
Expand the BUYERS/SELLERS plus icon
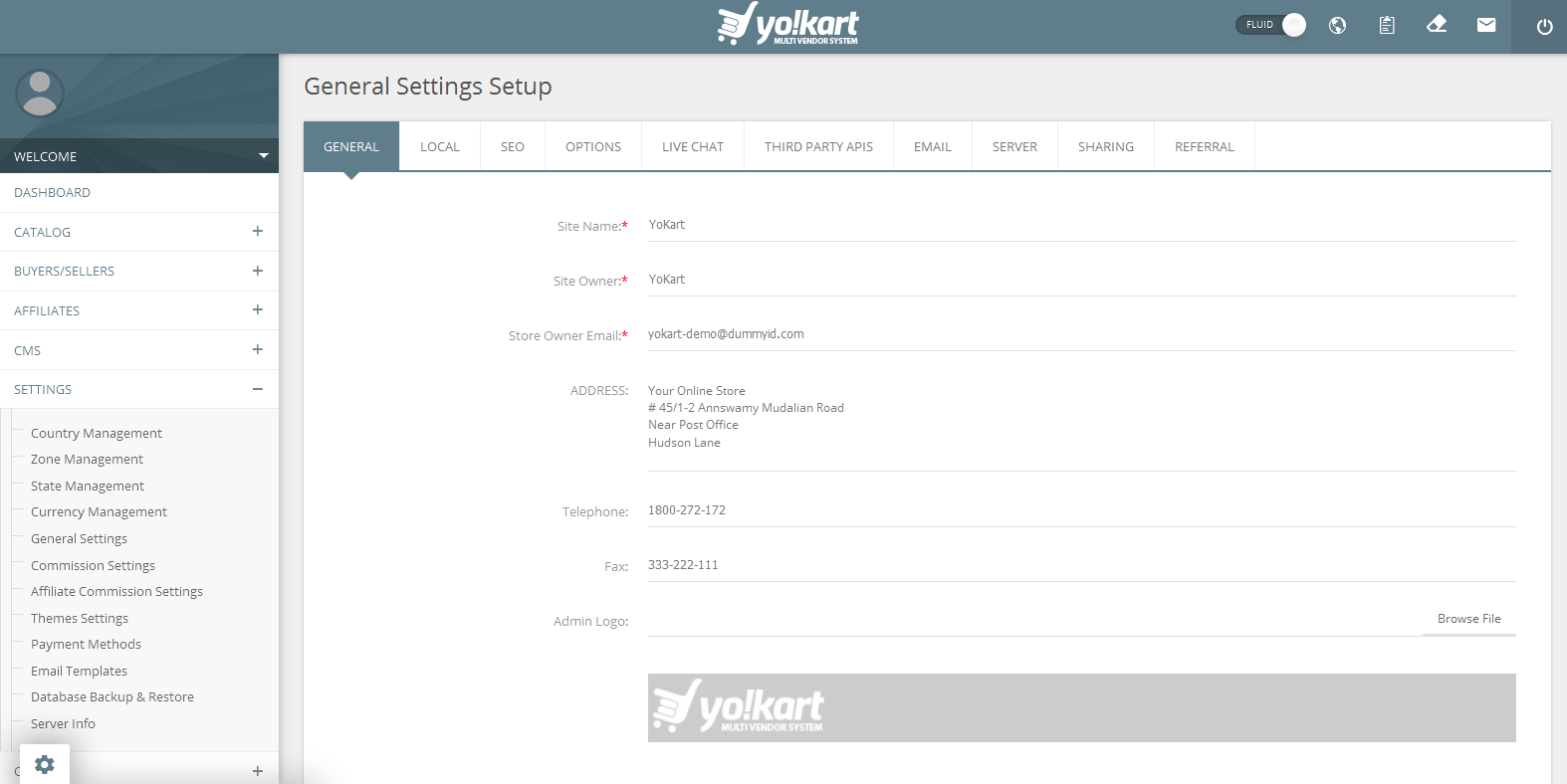[x=258, y=271]
